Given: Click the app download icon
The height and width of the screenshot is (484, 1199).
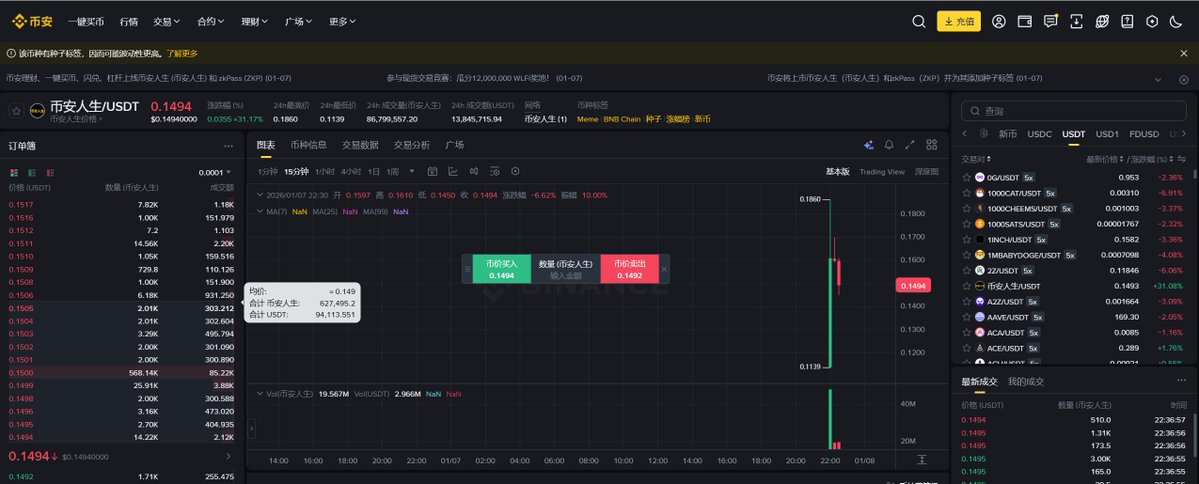Looking at the screenshot, I should (x=1076, y=21).
